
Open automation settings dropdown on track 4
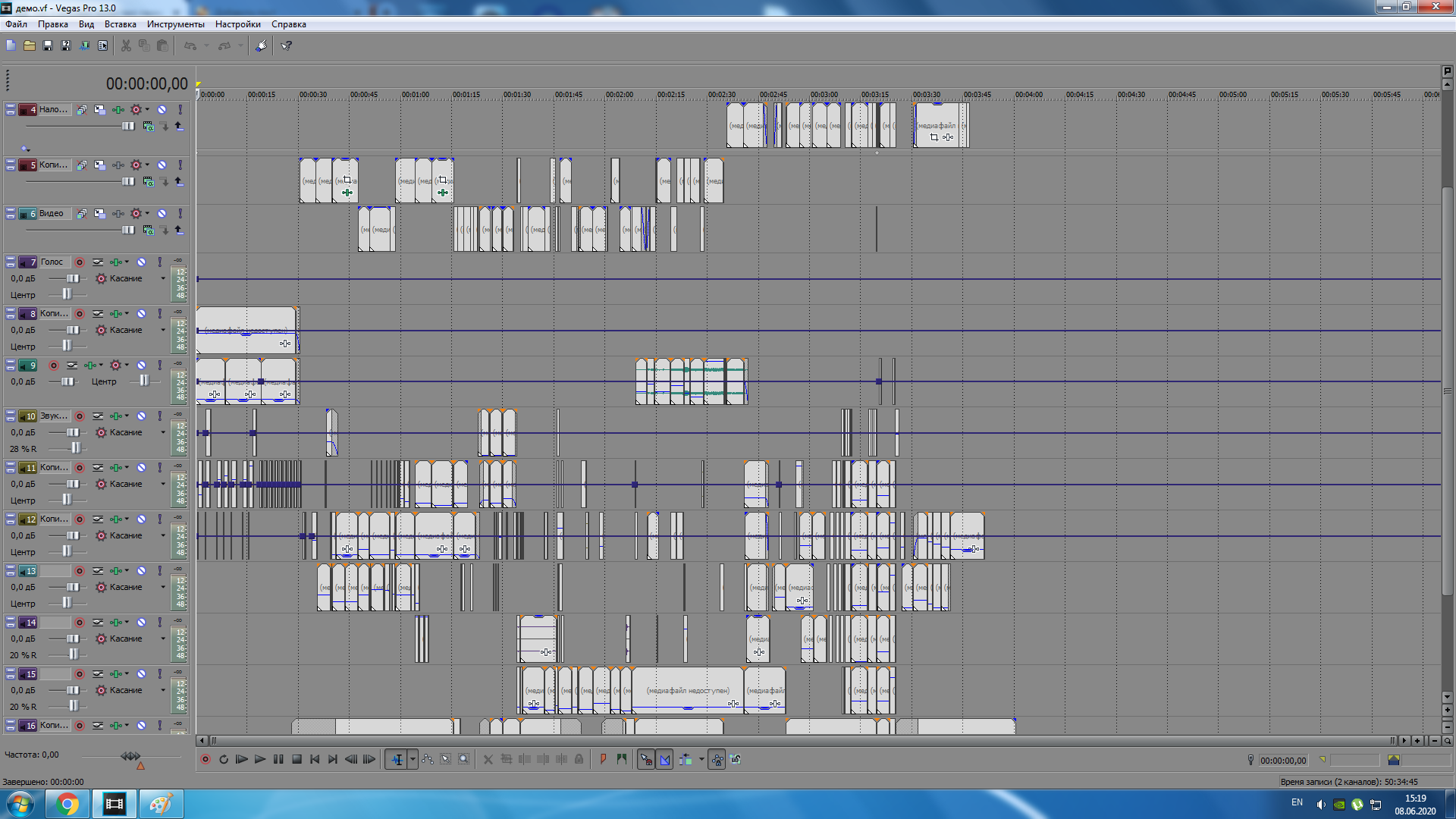coord(147,110)
